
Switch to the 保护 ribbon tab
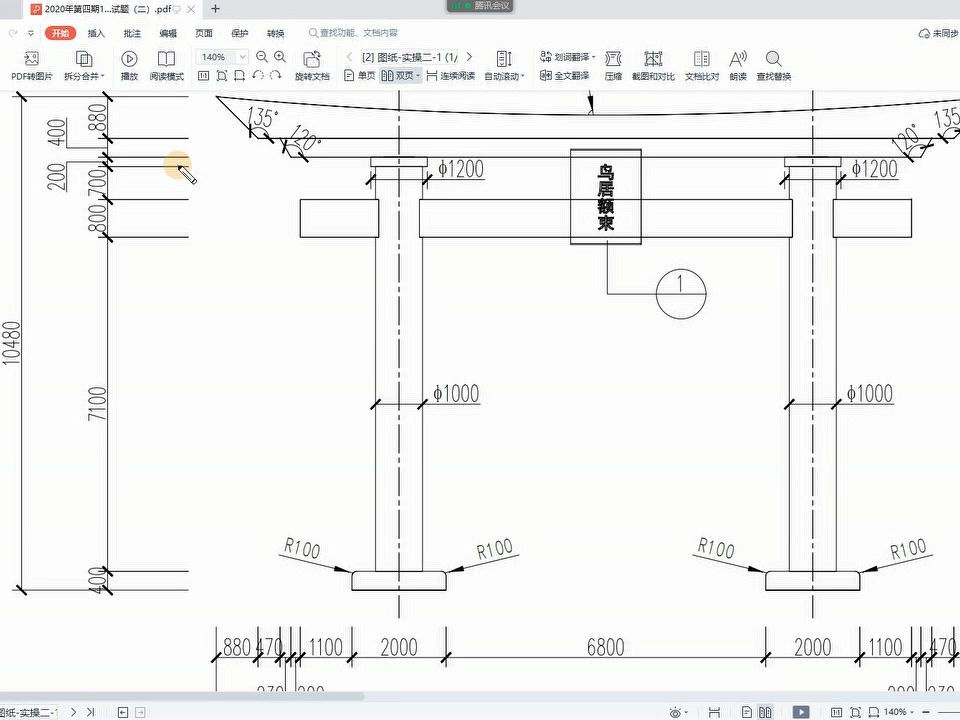pyautogui.click(x=240, y=33)
